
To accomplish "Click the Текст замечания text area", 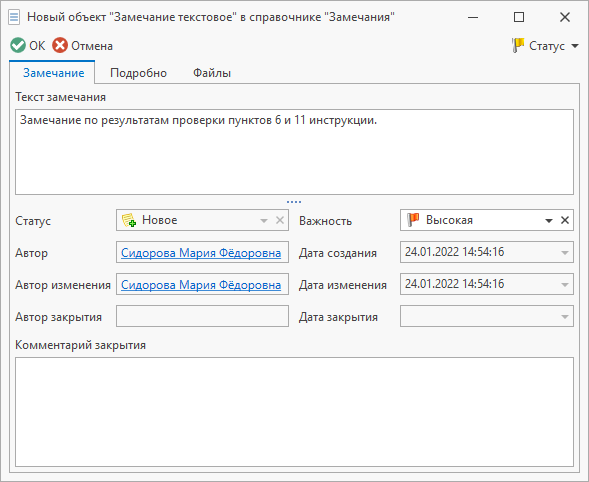I will pyautogui.click(x=294, y=152).
